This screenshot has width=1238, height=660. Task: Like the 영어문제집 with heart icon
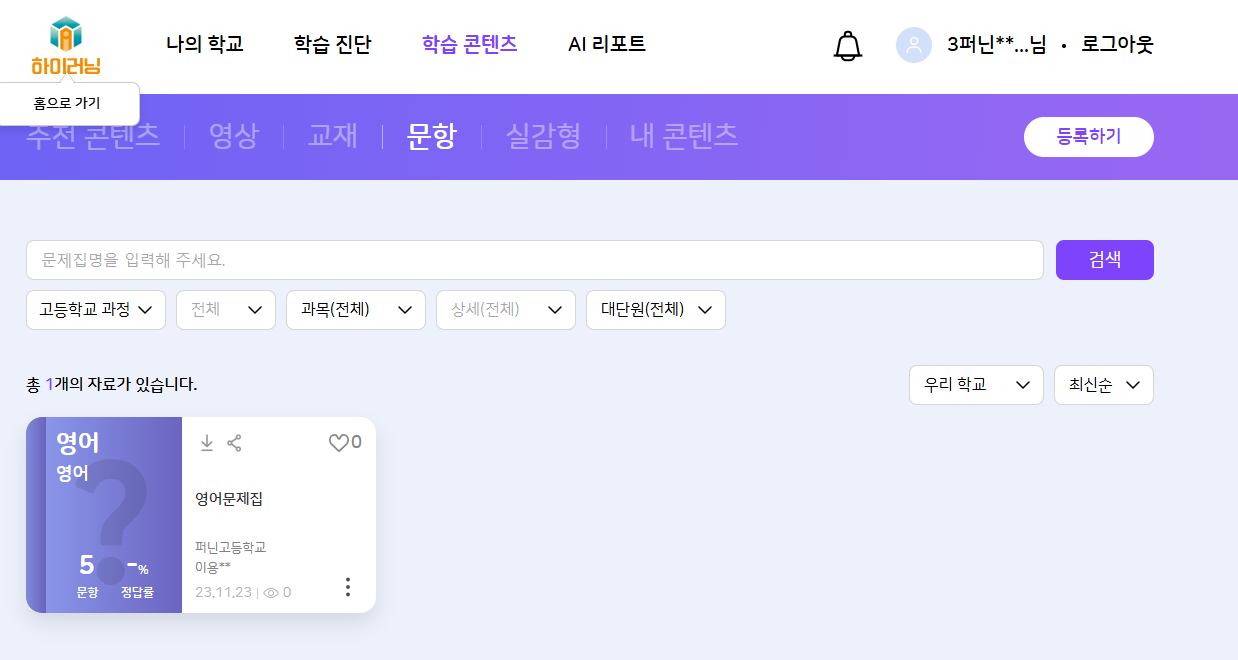[x=339, y=443]
